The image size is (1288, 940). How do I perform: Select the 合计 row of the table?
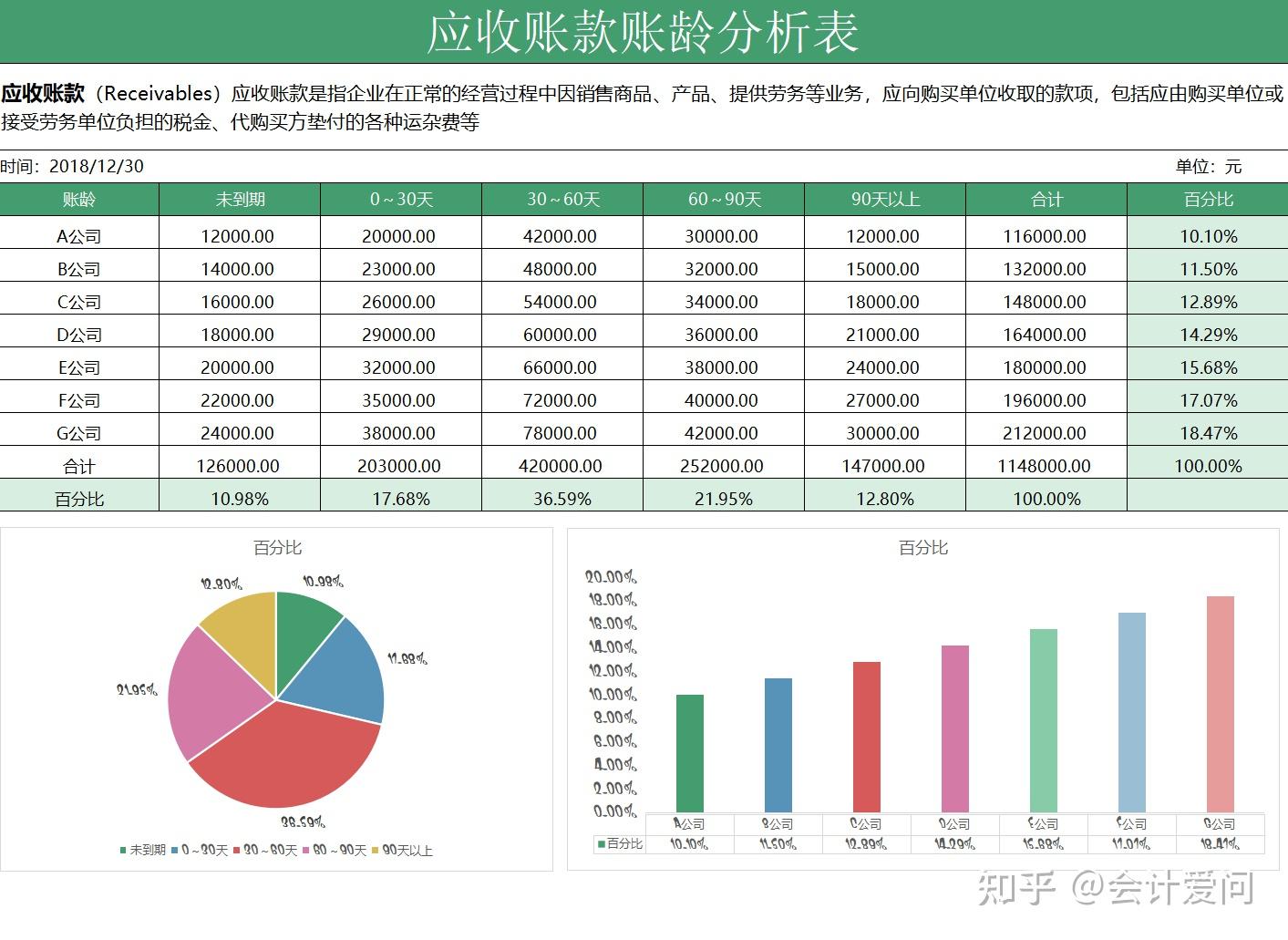tap(80, 465)
